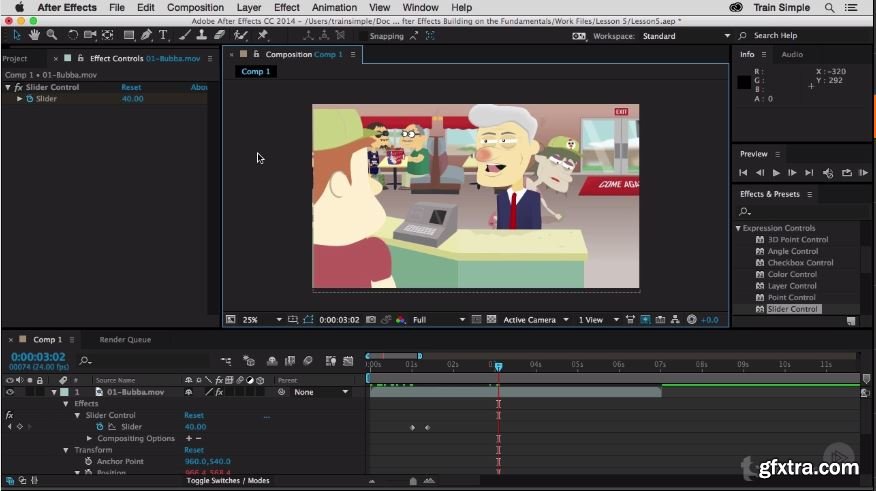The image size is (876, 491).
Task: Select the Hand tool
Action: (x=34, y=35)
